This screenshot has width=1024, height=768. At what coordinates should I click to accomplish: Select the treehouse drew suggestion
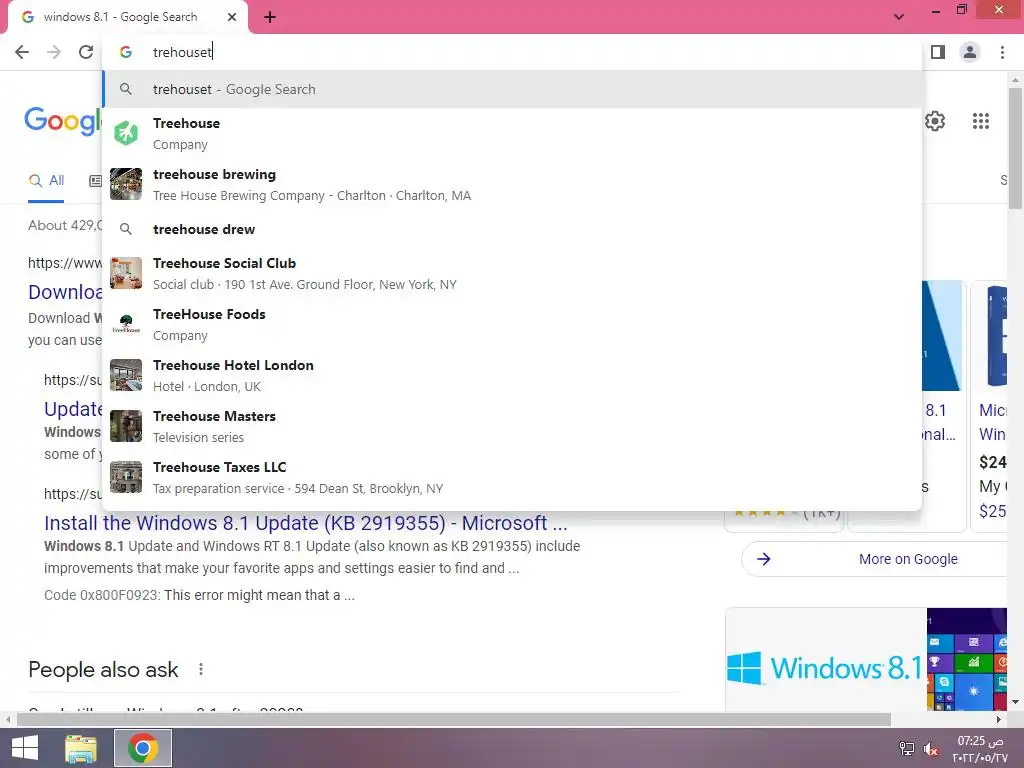click(512, 229)
